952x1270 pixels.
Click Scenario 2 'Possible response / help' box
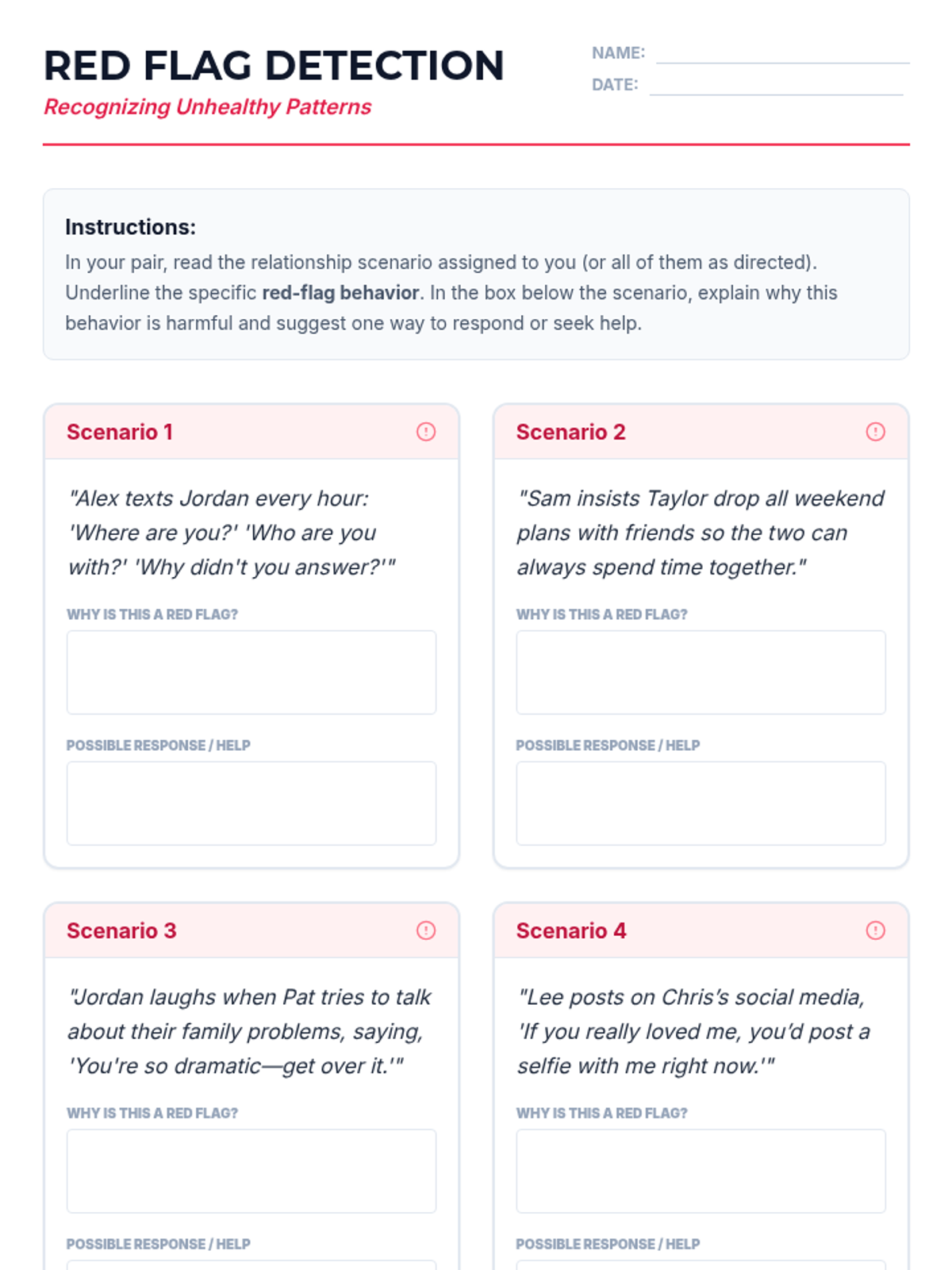(x=701, y=803)
